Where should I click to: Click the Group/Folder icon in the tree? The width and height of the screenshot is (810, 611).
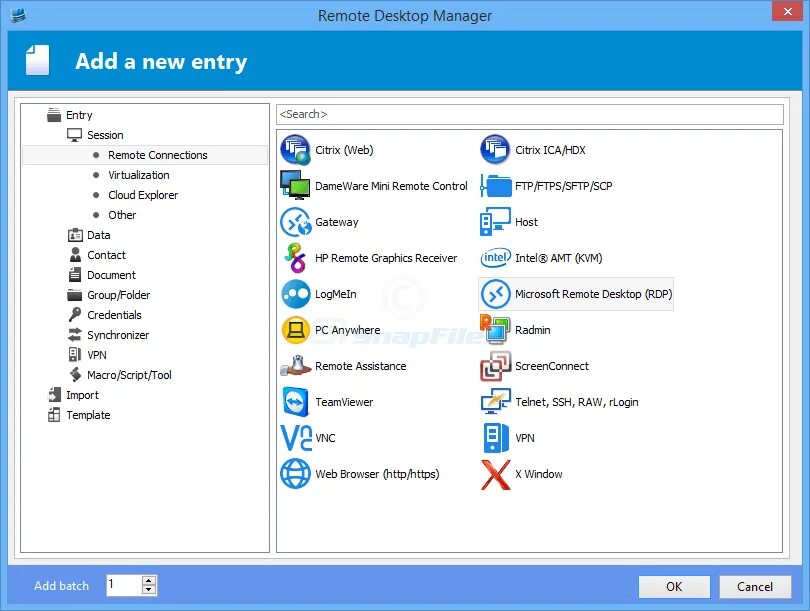75,295
